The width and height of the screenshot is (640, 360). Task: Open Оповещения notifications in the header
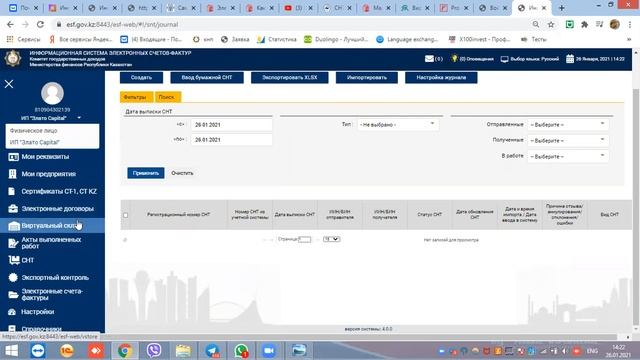472,59
